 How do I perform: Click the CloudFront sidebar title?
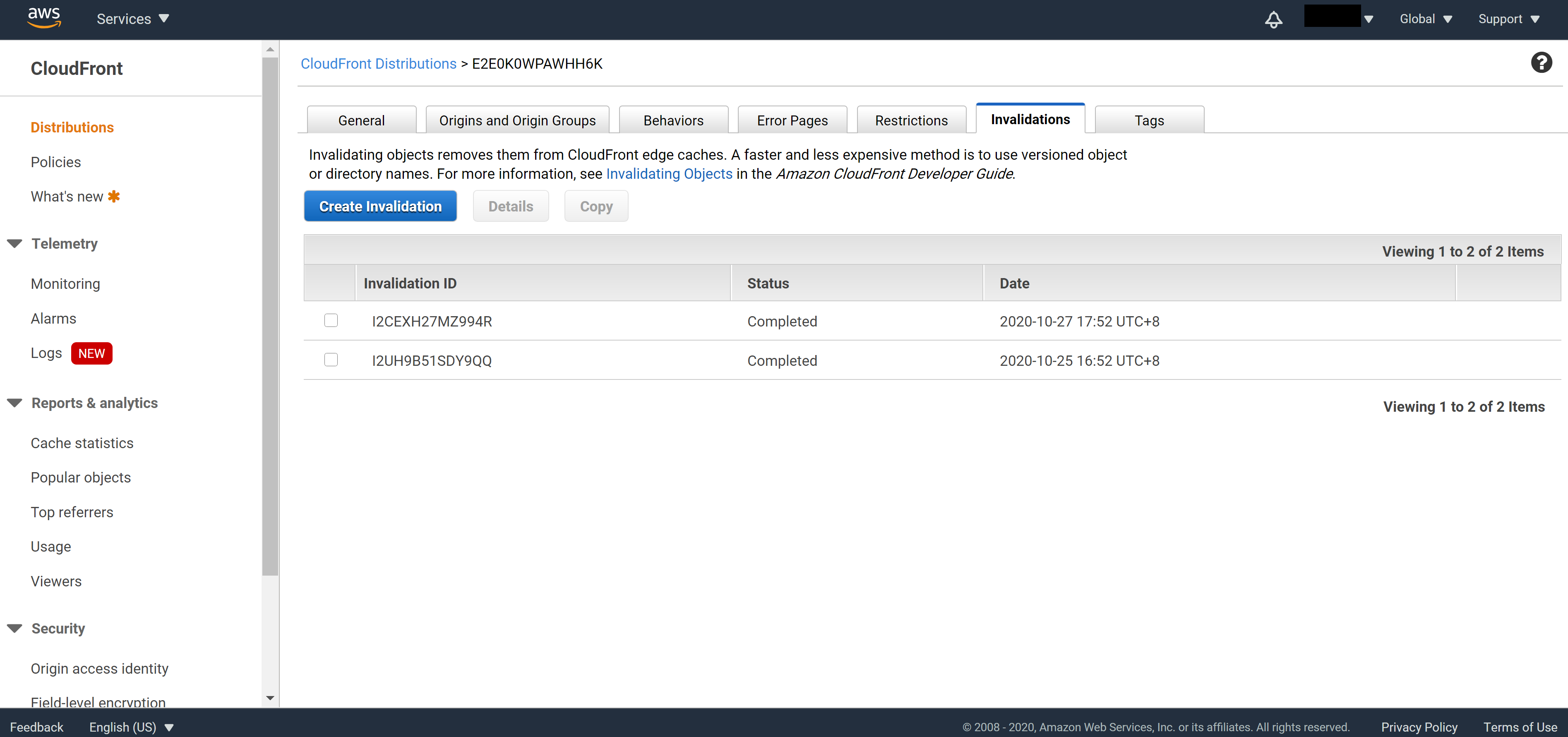pyautogui.click(x=77, y=68)
